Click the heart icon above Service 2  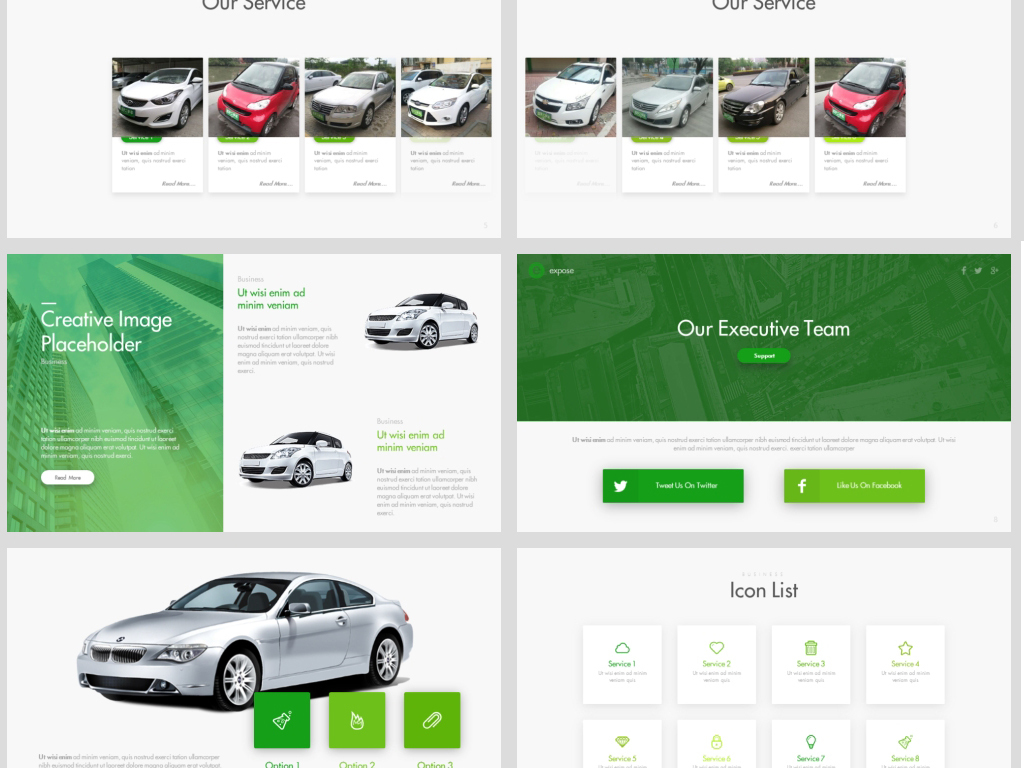[x=716, y=648]
